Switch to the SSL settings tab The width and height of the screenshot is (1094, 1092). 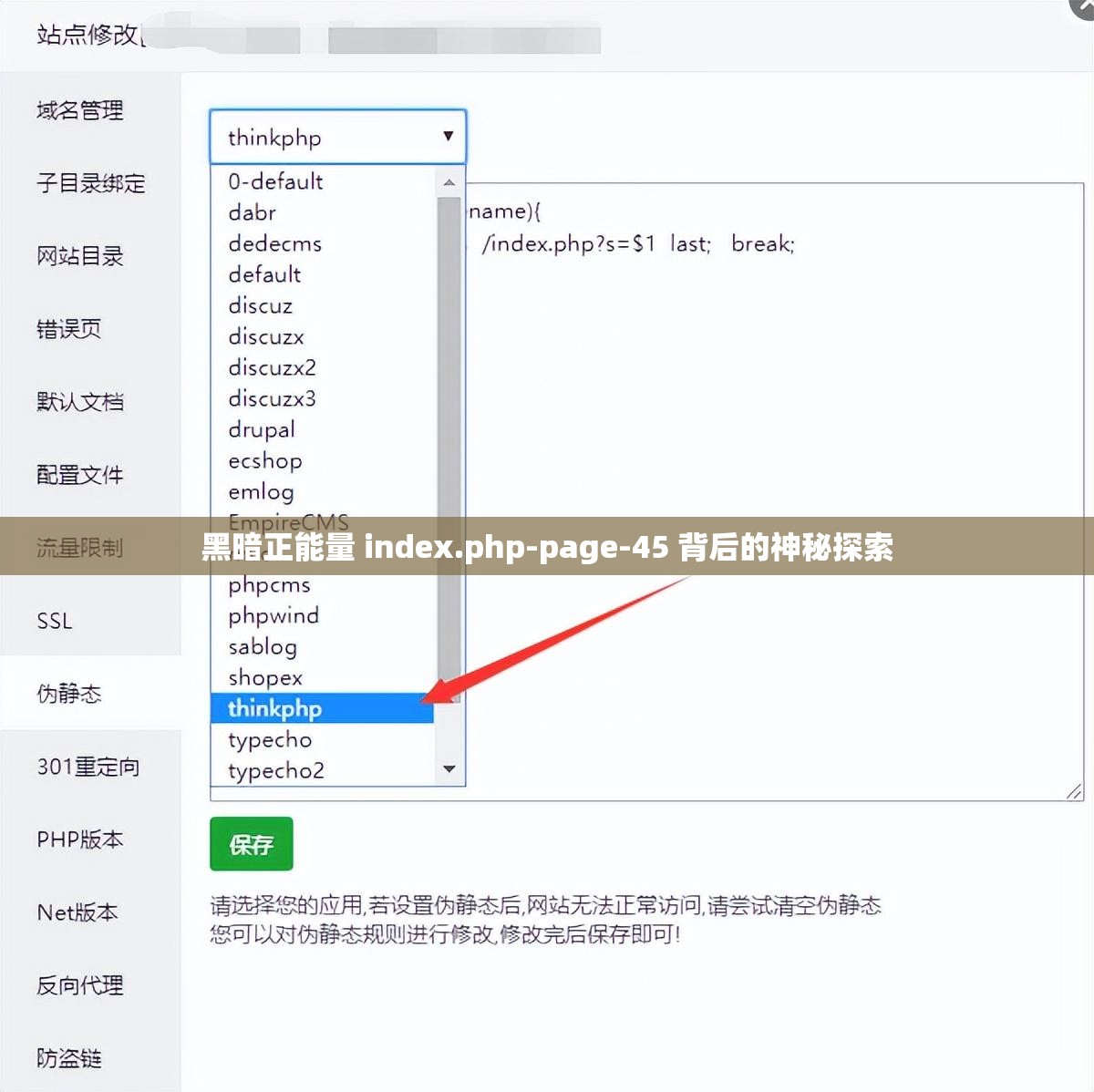coord(55,621)
